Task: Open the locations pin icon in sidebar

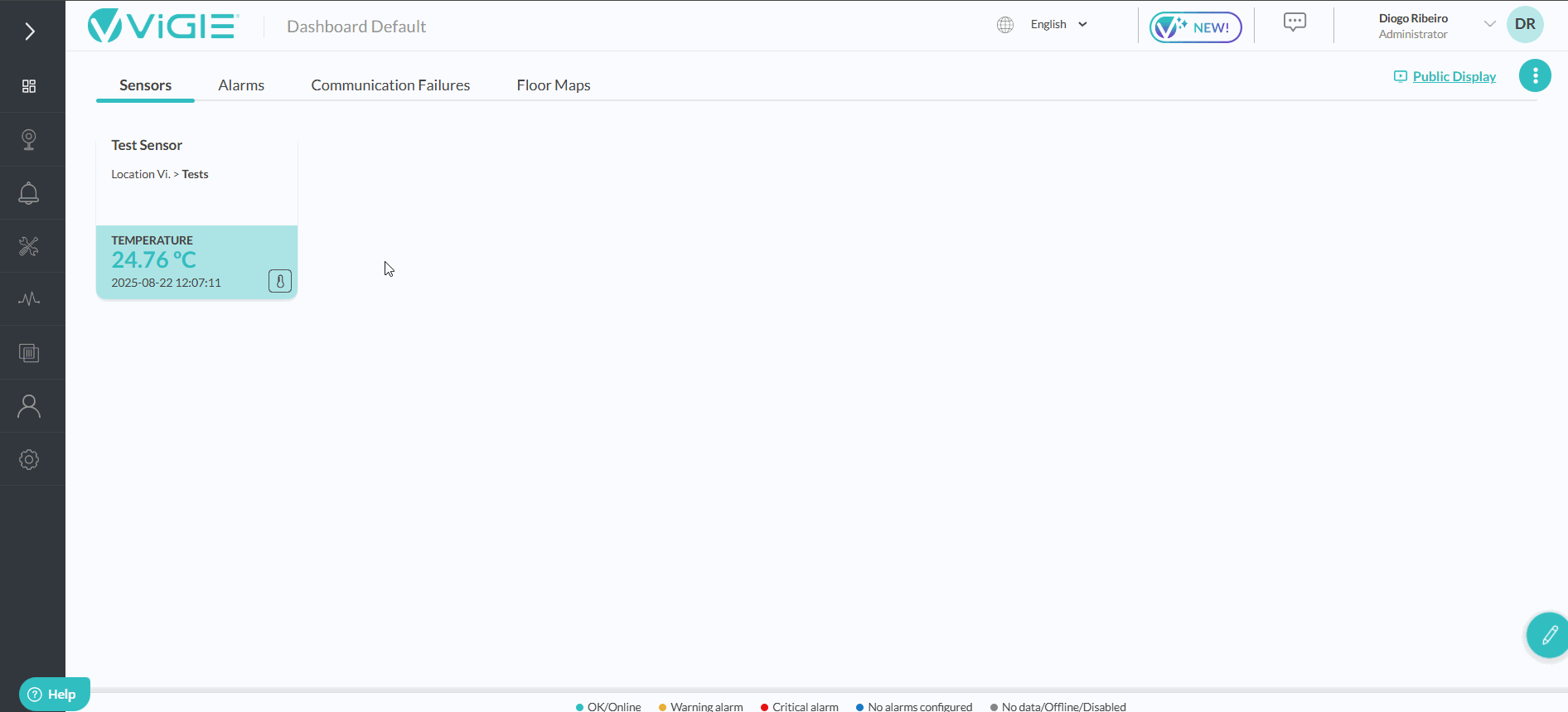Action: pos(29,139)
